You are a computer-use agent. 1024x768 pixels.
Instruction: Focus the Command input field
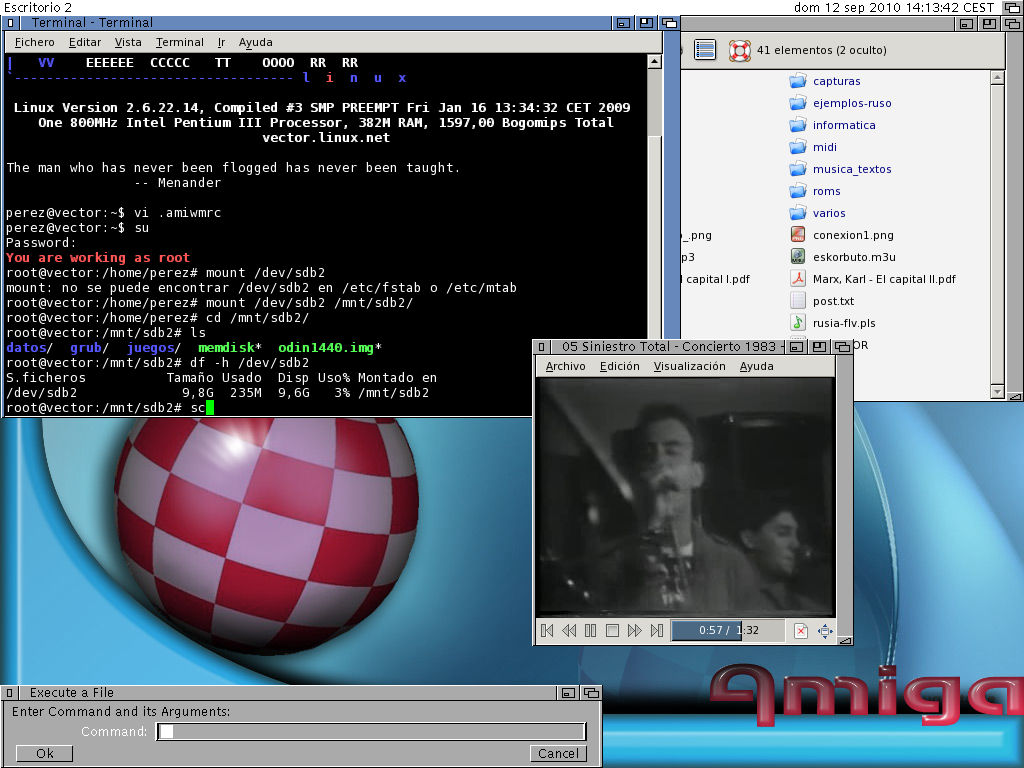(371, 731)
